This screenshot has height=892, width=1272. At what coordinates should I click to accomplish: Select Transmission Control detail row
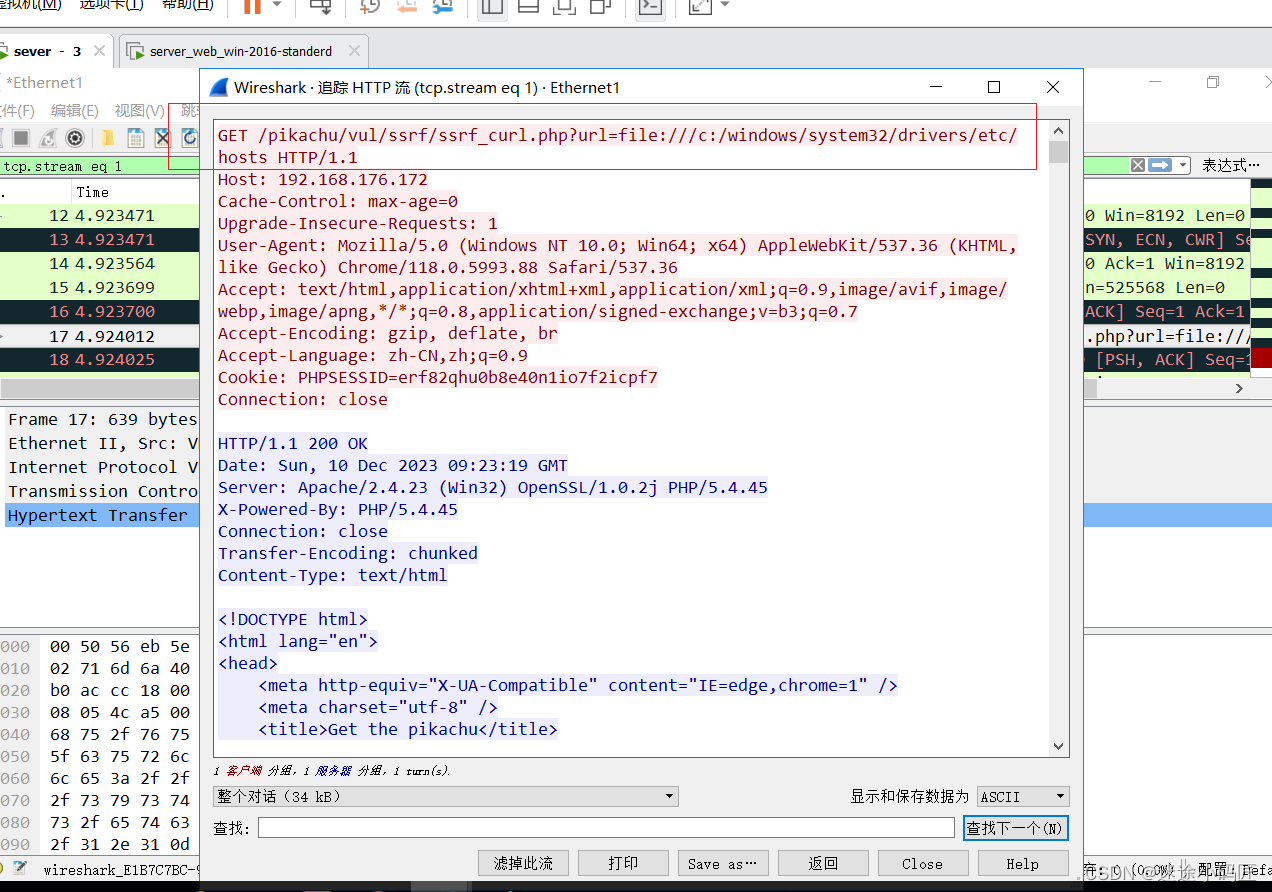coord(102,491)
